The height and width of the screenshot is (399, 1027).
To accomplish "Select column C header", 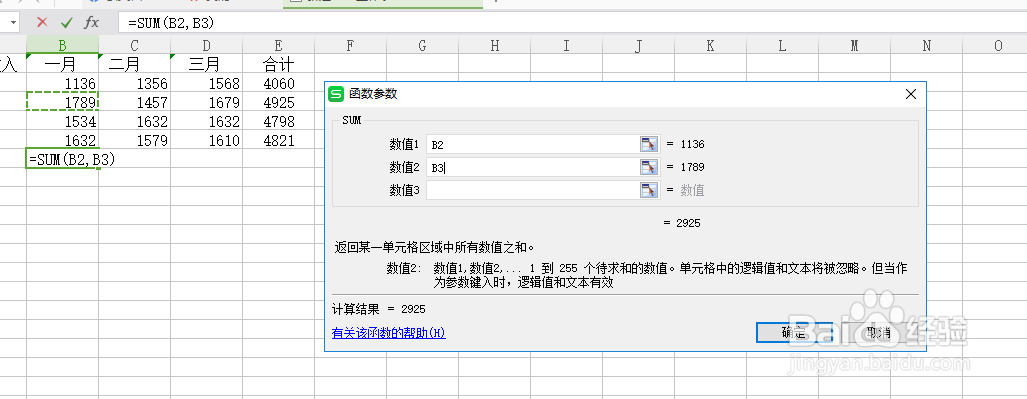I will [134, 45].
